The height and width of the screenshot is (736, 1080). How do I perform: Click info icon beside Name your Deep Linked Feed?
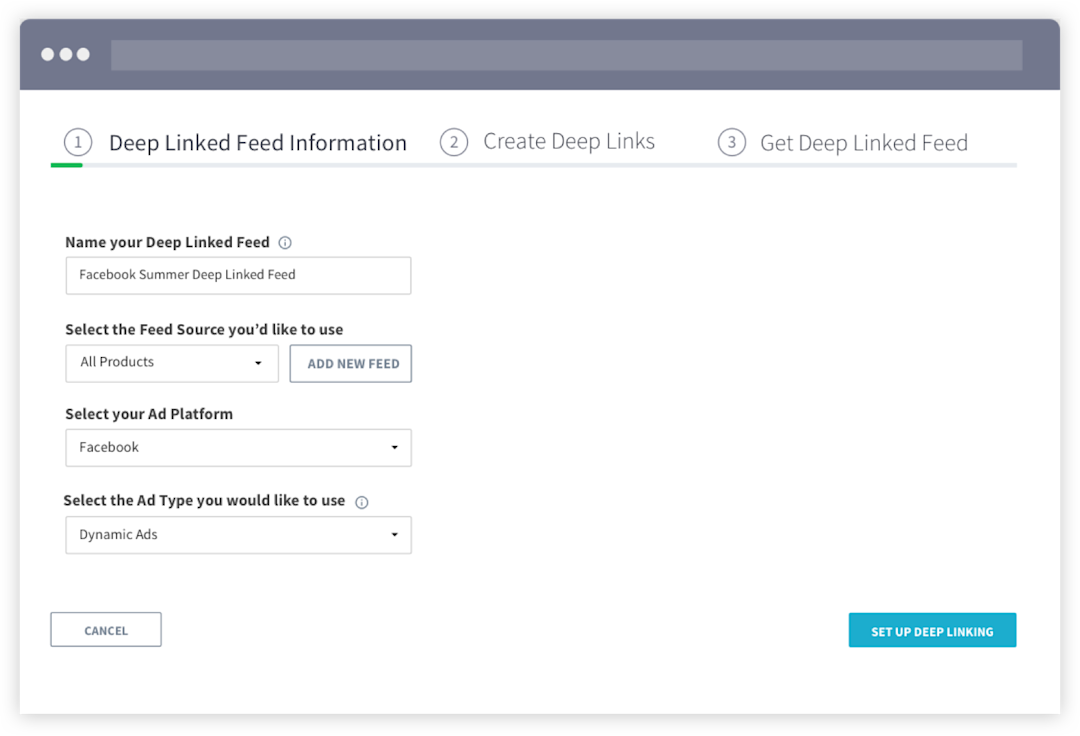[284, 242]
